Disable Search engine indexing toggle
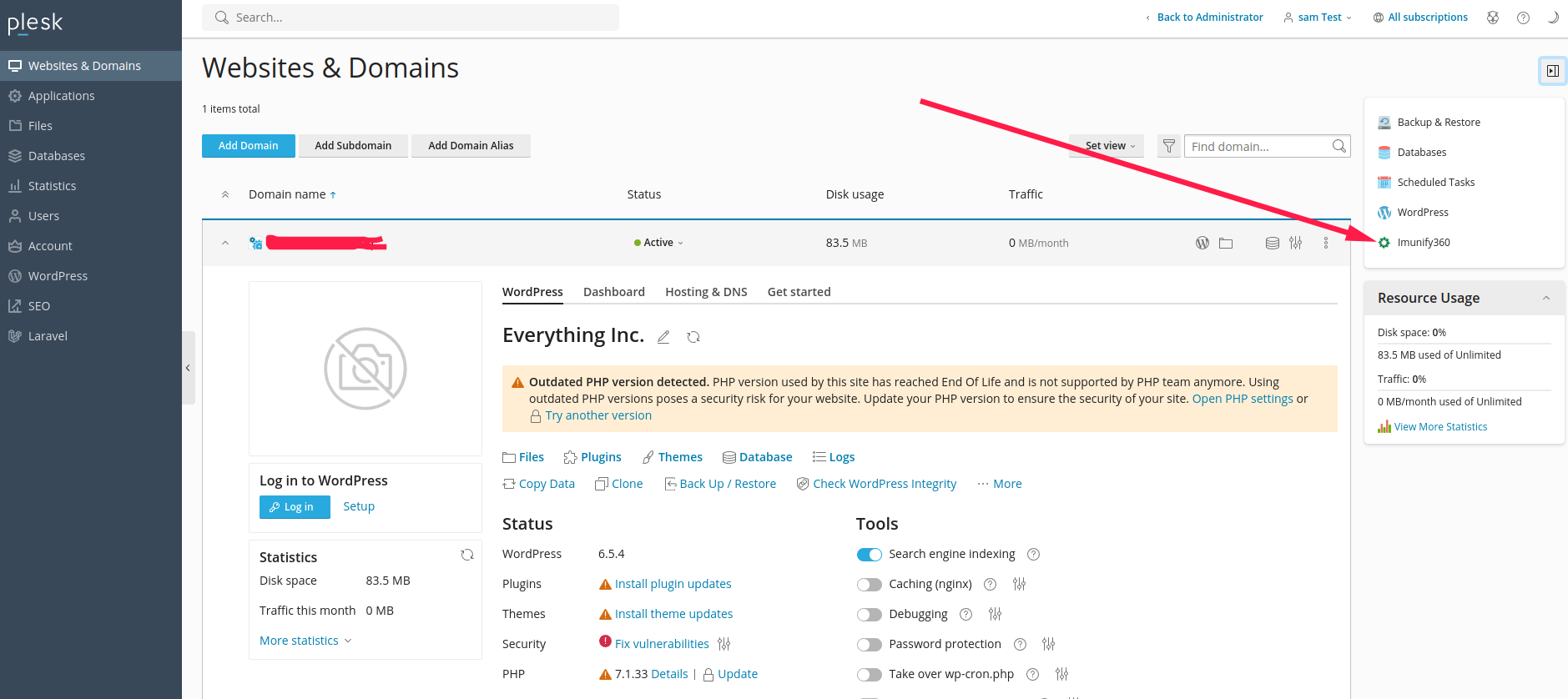The width and height of the screenshot is (1568, 699). click(x=870, y=555)
